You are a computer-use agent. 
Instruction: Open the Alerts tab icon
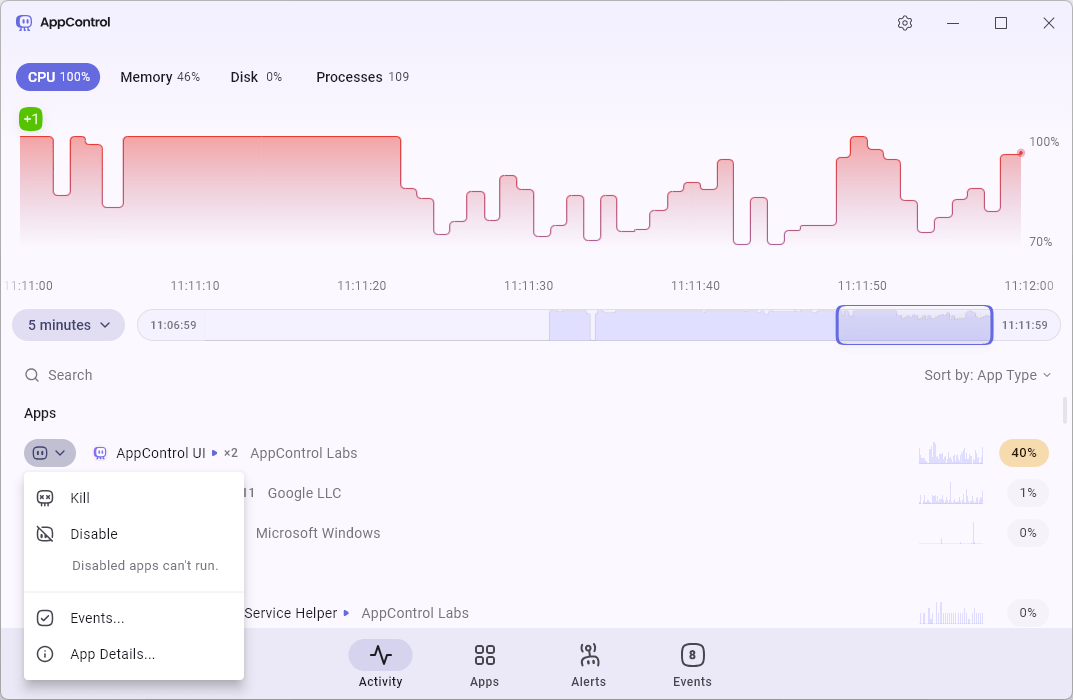point(589,656)
